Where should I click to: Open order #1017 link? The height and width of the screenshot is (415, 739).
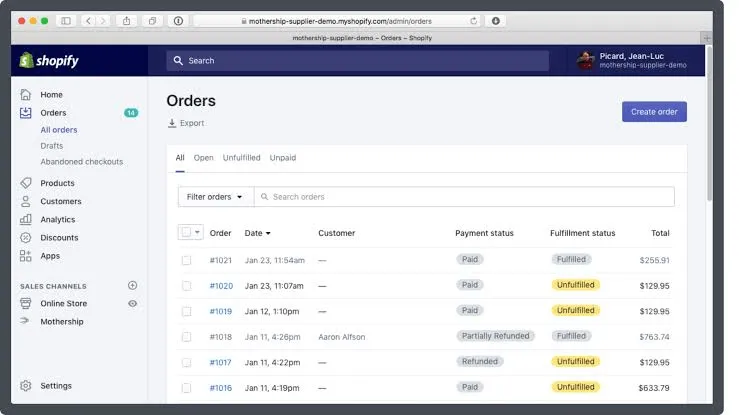[x=220, y=362]
